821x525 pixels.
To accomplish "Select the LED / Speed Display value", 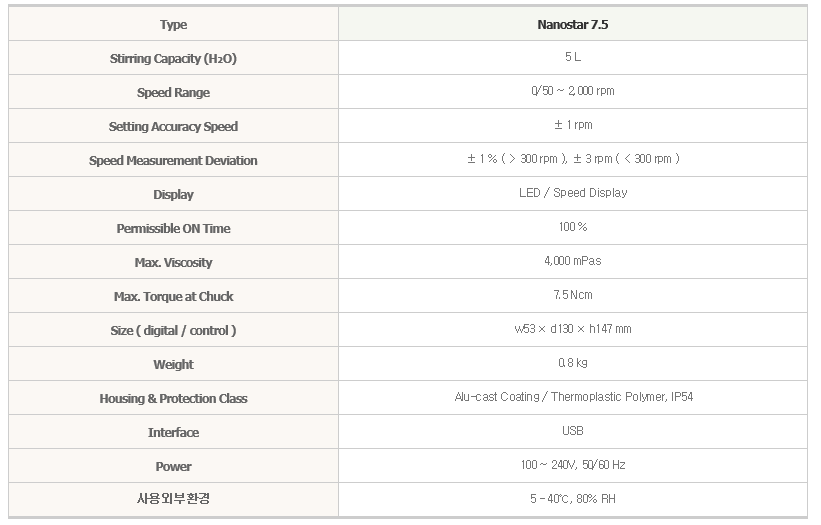I will point(573,193).
